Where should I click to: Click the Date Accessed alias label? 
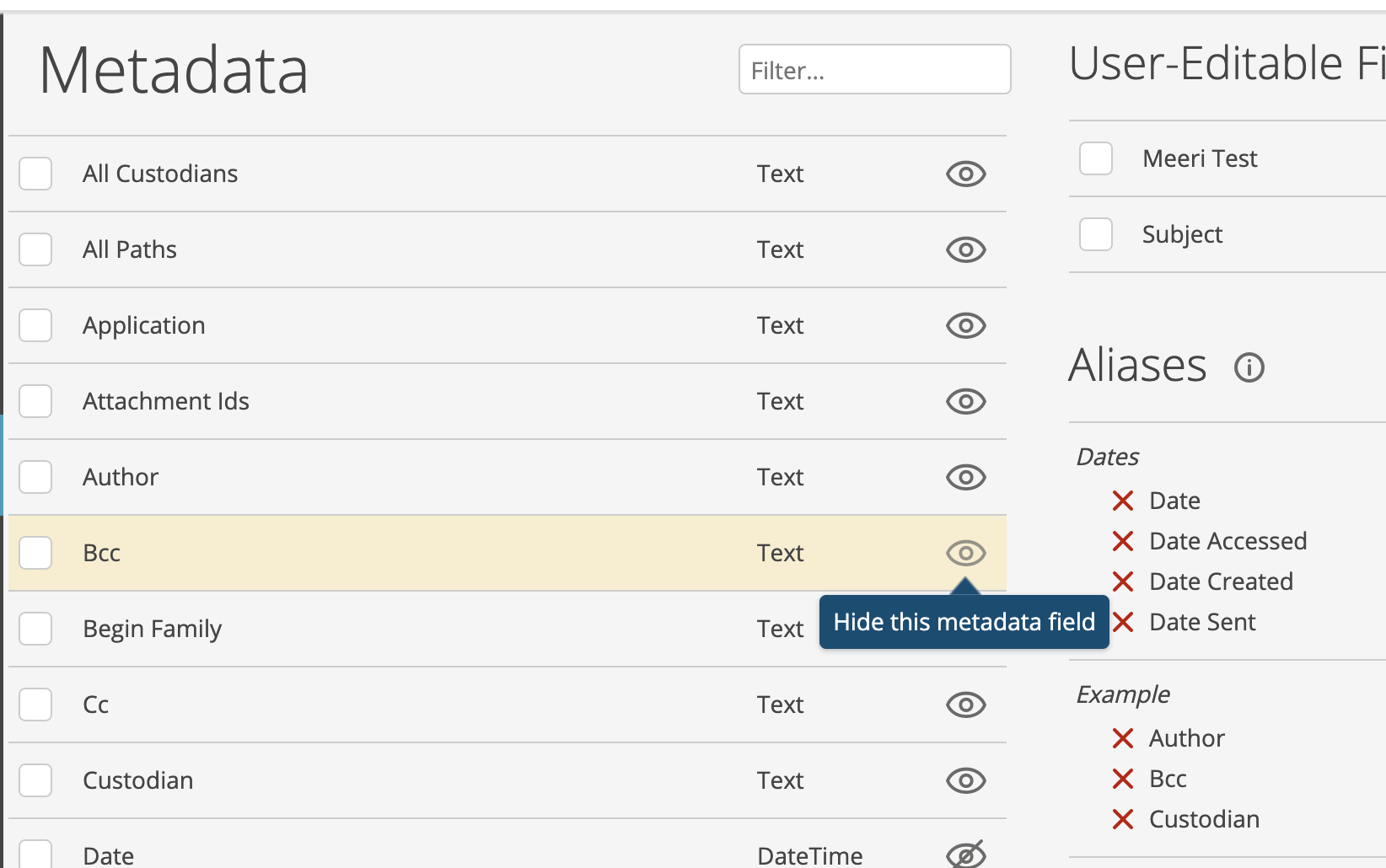(x=1228, y=541)
